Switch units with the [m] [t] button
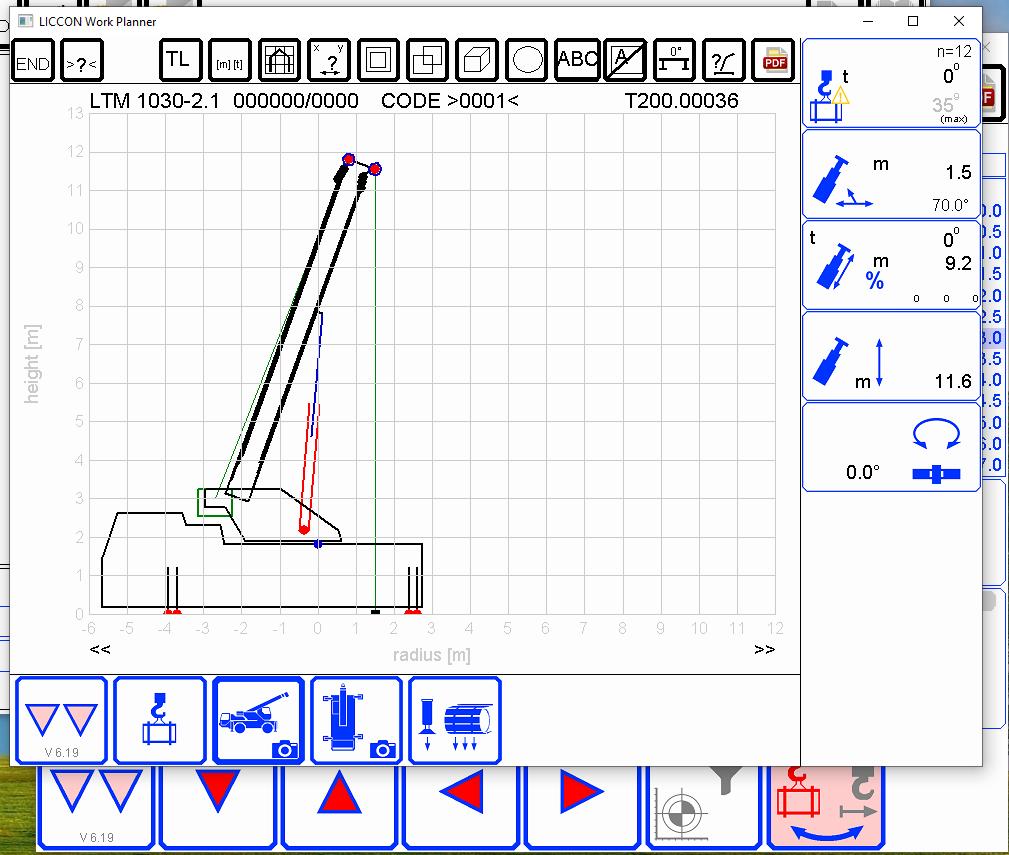The height and width of the screenshot is (855, 1009). [x=230, y=60]
